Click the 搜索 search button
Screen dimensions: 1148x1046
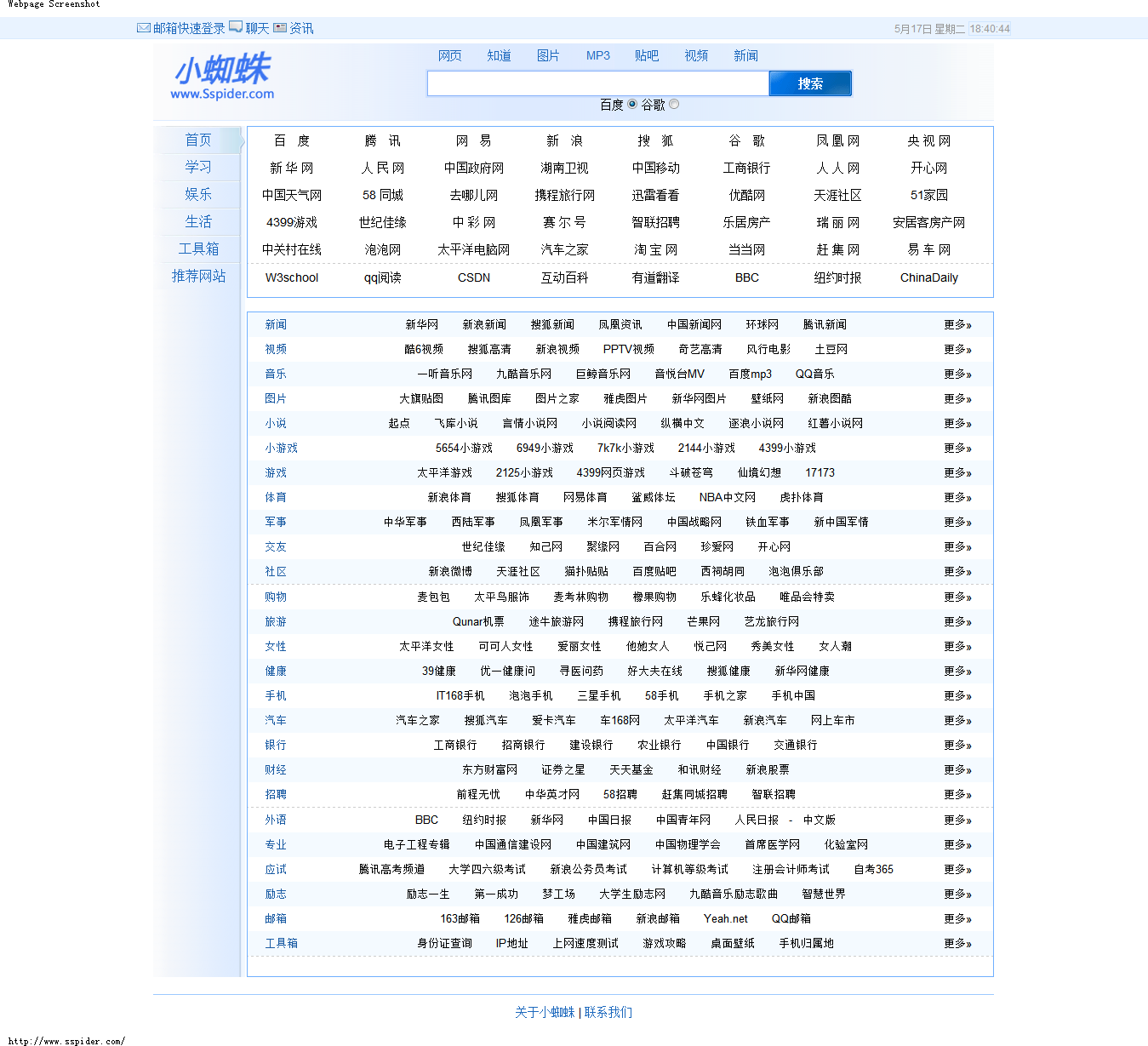pyautogui.click(x=810, y=83)
